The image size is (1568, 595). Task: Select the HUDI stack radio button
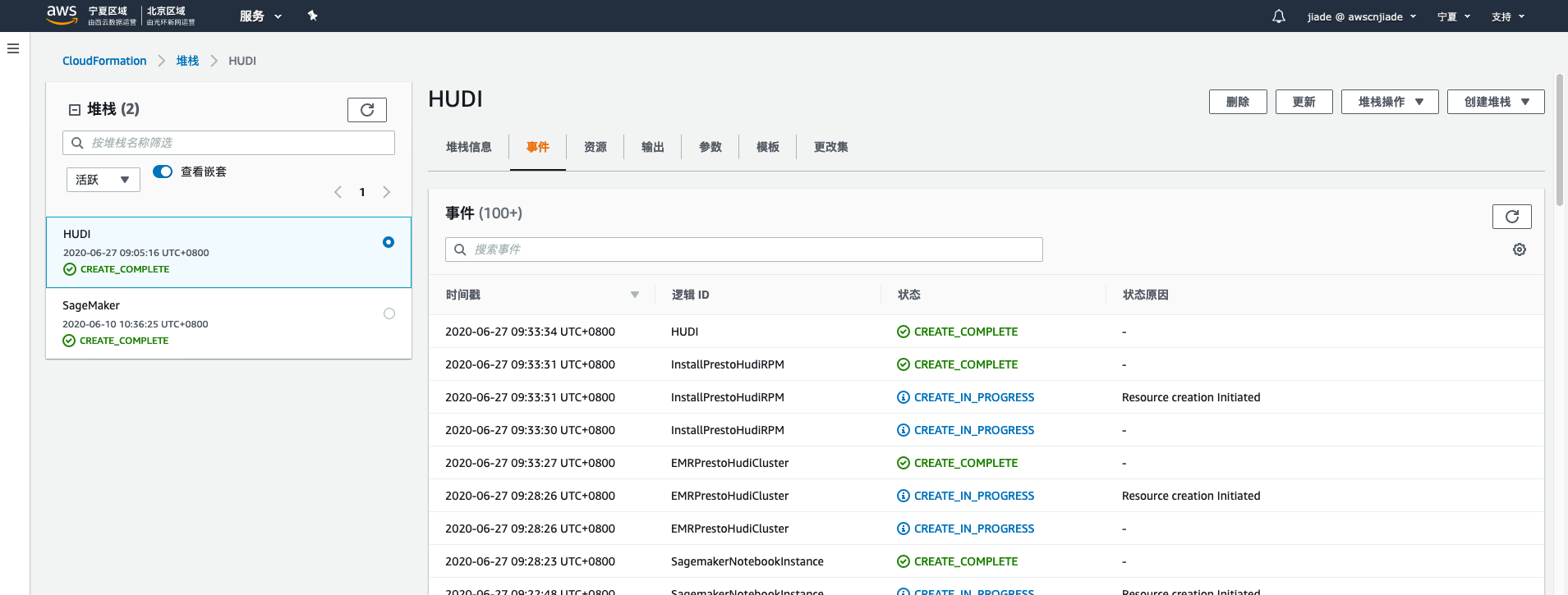click(389, 242)
